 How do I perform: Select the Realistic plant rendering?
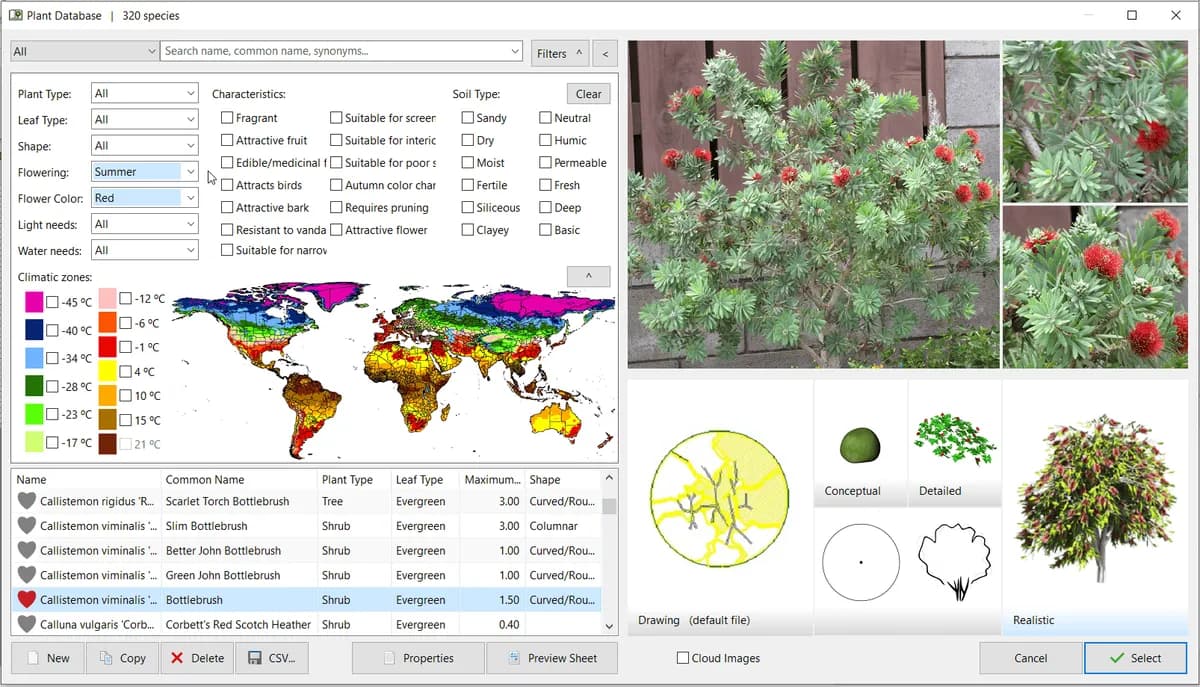tap(1094, 498)
